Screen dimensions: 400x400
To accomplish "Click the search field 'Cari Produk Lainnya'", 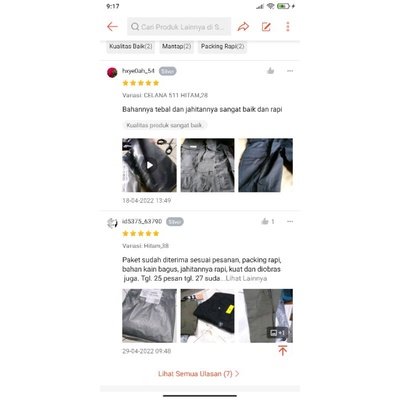I will coord(179,27).
